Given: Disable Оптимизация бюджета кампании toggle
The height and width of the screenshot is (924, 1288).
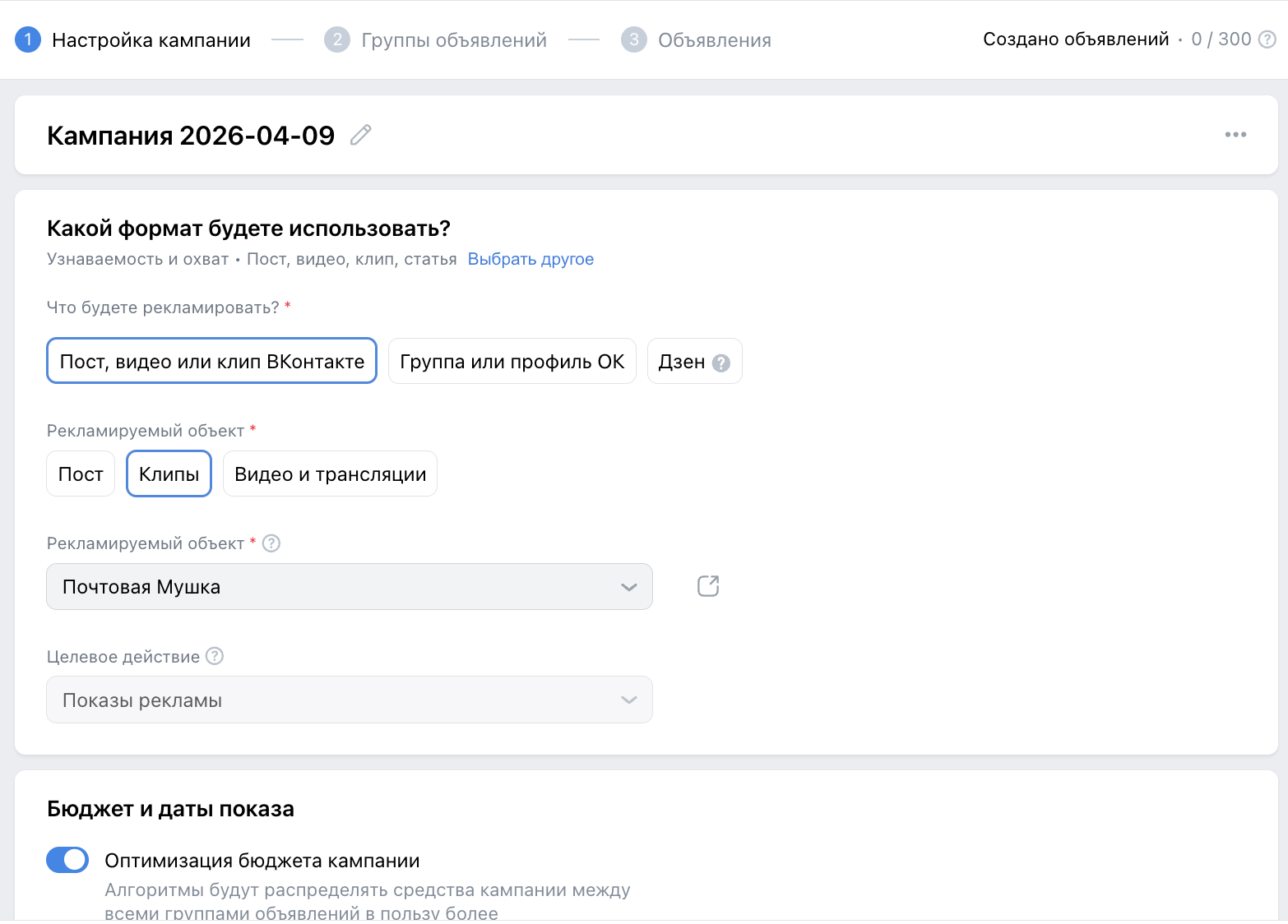Looking at the screenshot, I should [67, 859].
